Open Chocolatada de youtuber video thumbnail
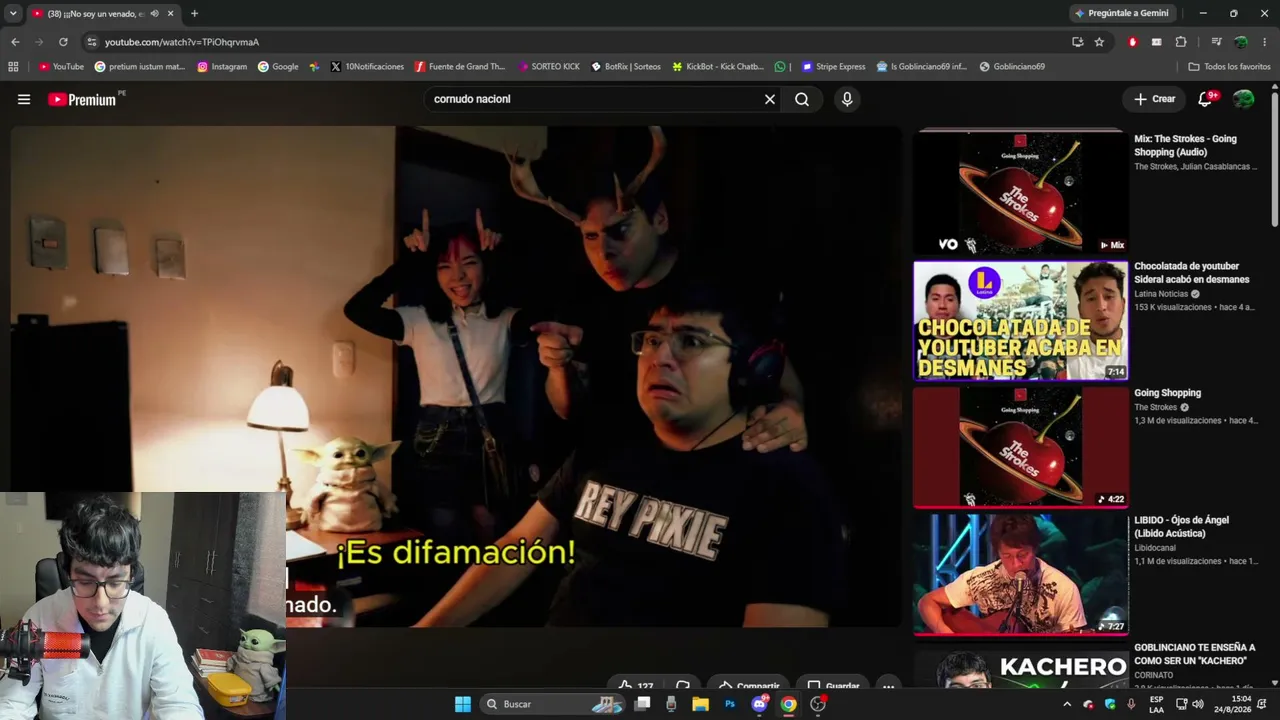 point(1020,320)
